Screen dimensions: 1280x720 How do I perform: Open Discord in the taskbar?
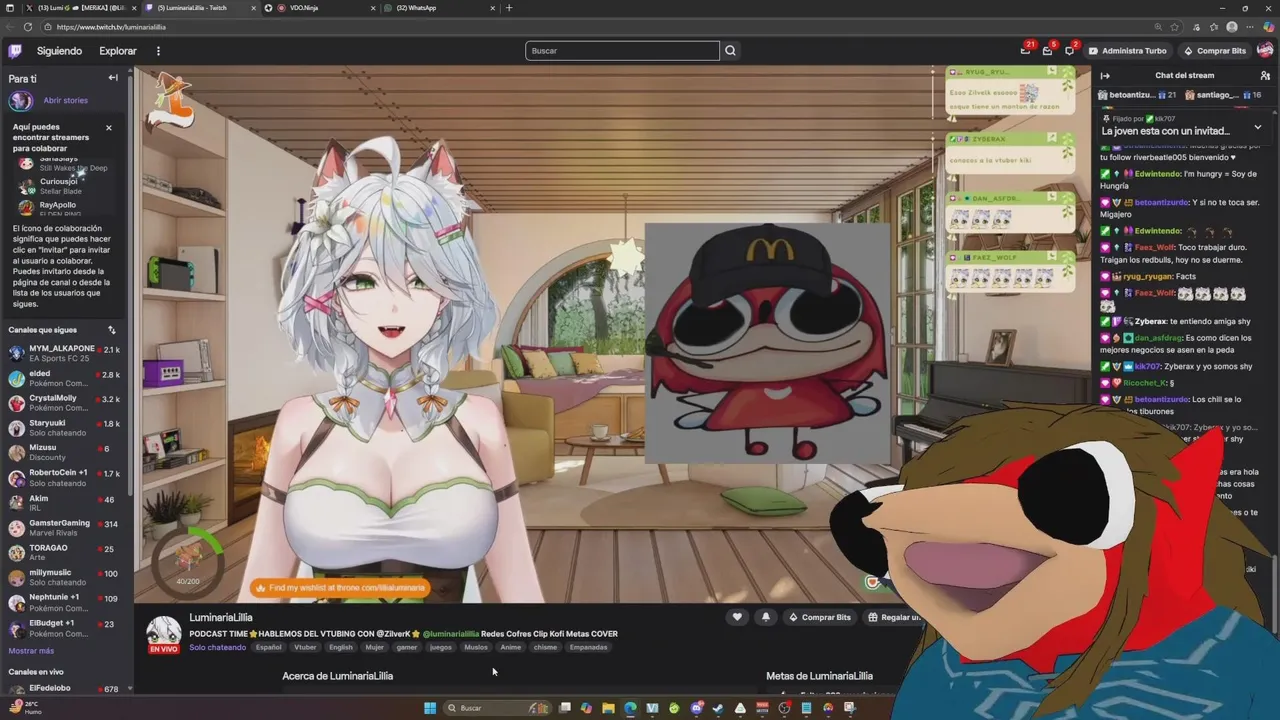tap(696, 708)
